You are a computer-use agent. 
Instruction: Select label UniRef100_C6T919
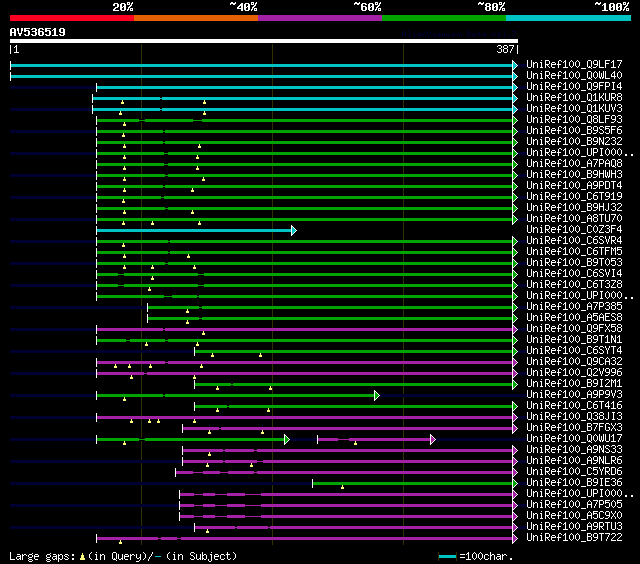(574, 197)
